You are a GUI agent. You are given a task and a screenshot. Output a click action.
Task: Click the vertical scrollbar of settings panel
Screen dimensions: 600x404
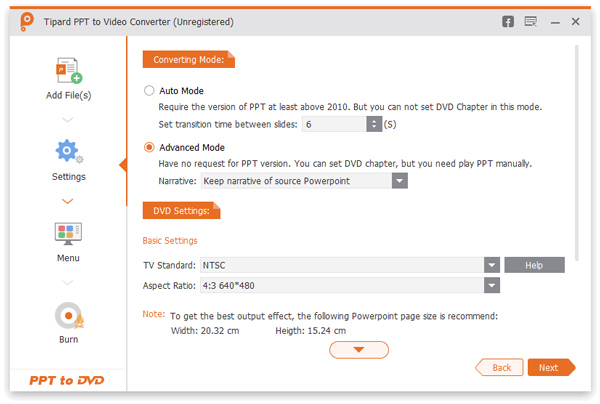click(576, 153)
